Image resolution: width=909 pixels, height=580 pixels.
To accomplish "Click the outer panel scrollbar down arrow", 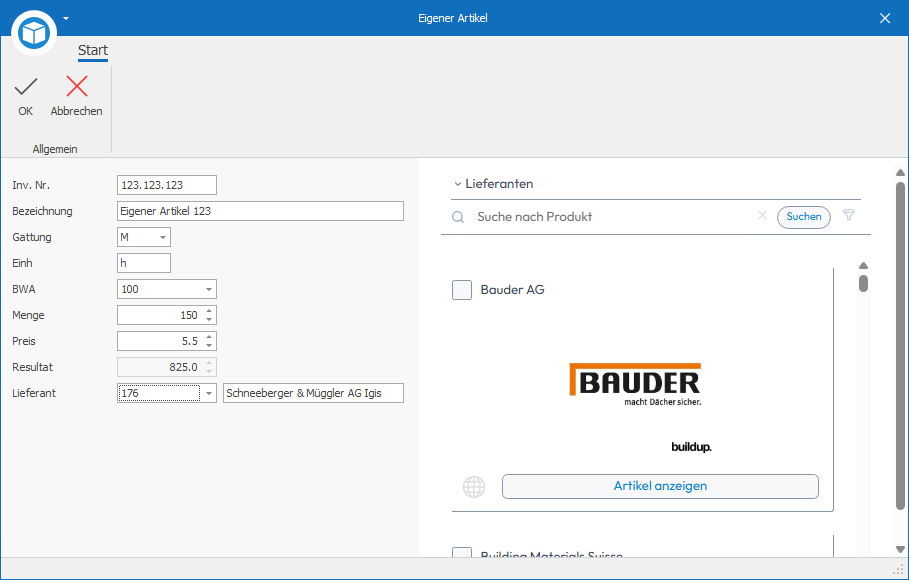I will (x=900, y=549).
